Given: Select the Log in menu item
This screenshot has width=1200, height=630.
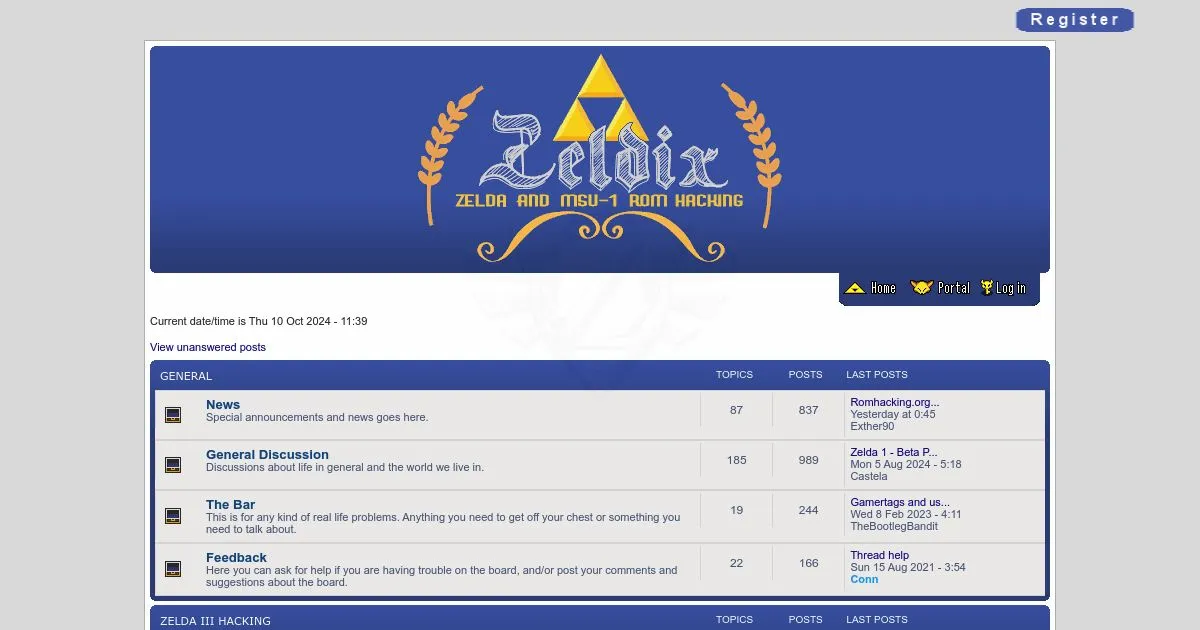Looking at the screenshot, I should pos(1011,288).
